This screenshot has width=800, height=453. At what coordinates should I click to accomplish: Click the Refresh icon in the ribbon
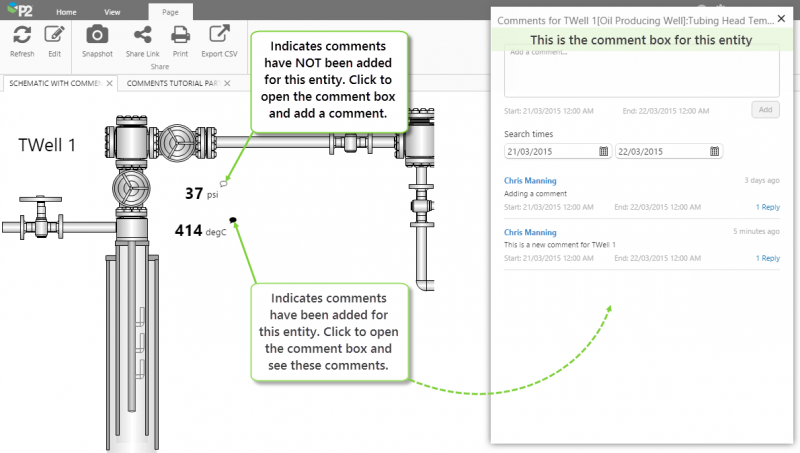tap(22, 35)
